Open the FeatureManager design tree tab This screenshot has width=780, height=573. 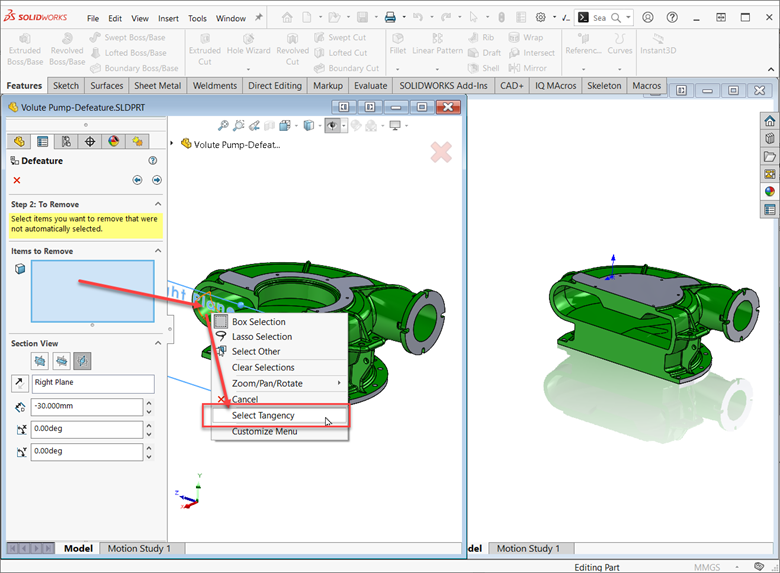[x=19, y=142]
